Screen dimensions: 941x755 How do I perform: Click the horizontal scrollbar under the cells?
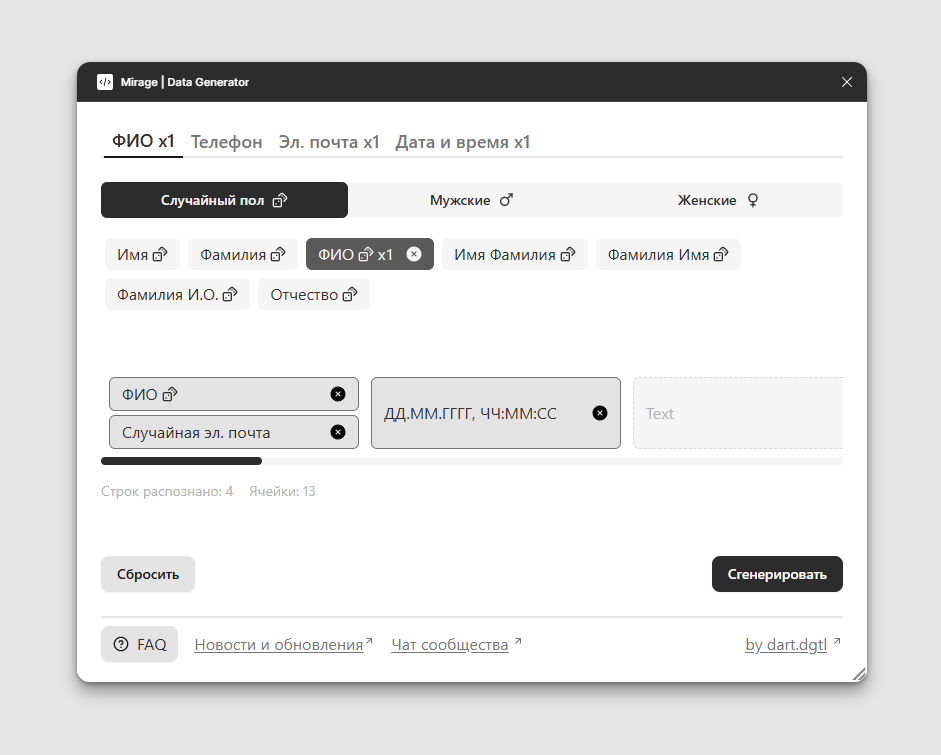(182, 461)
